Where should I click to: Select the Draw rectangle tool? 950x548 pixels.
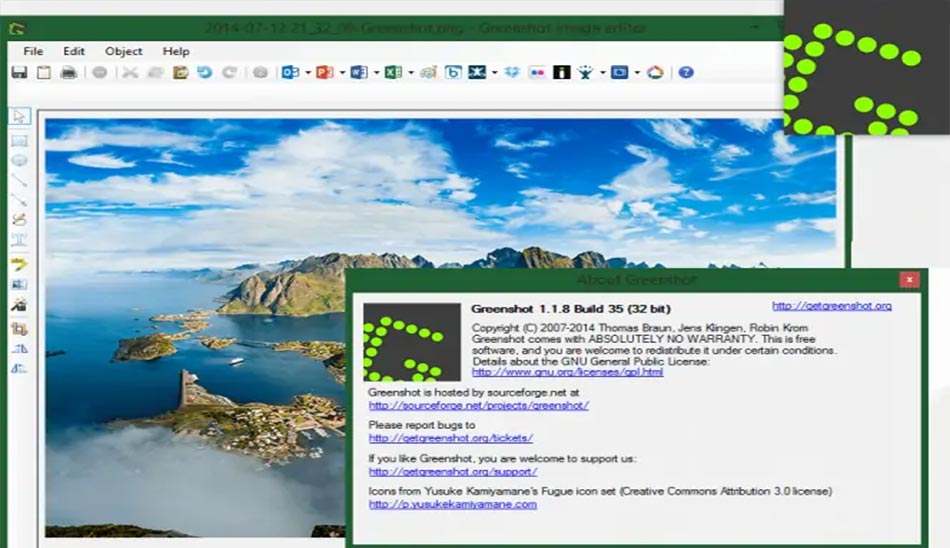19,141
